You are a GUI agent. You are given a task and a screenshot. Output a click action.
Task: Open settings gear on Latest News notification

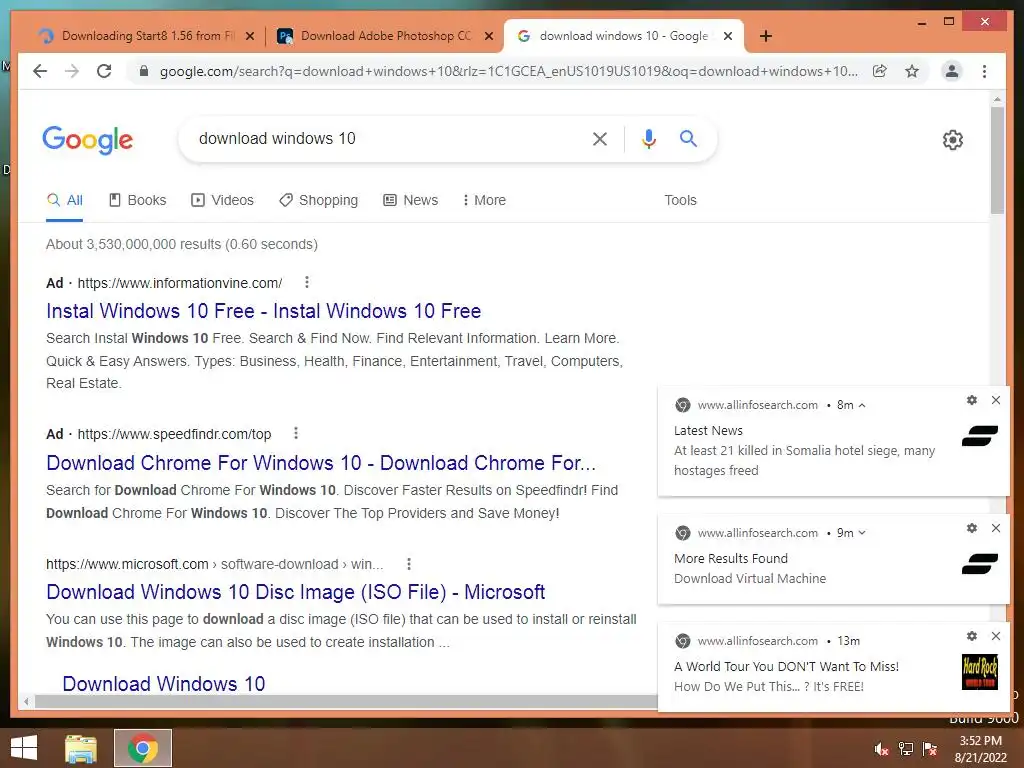[972, 400]
